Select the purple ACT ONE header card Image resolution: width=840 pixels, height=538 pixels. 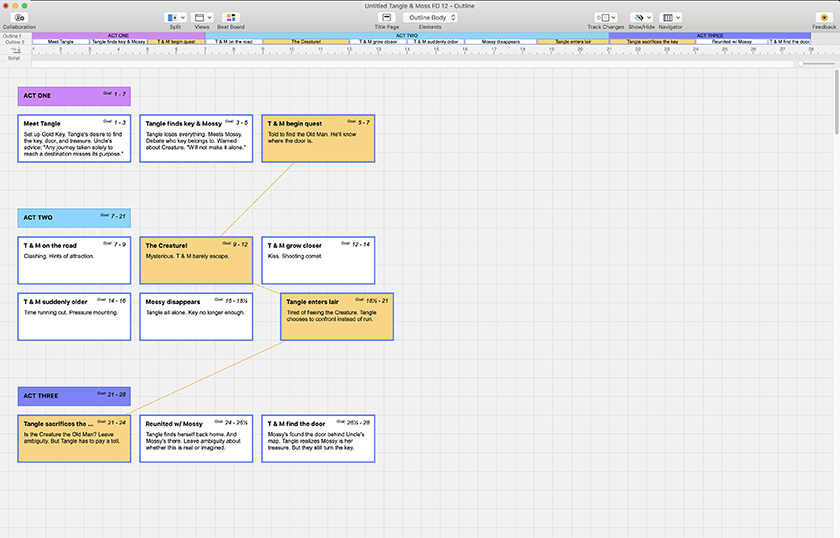coord(73,96)
